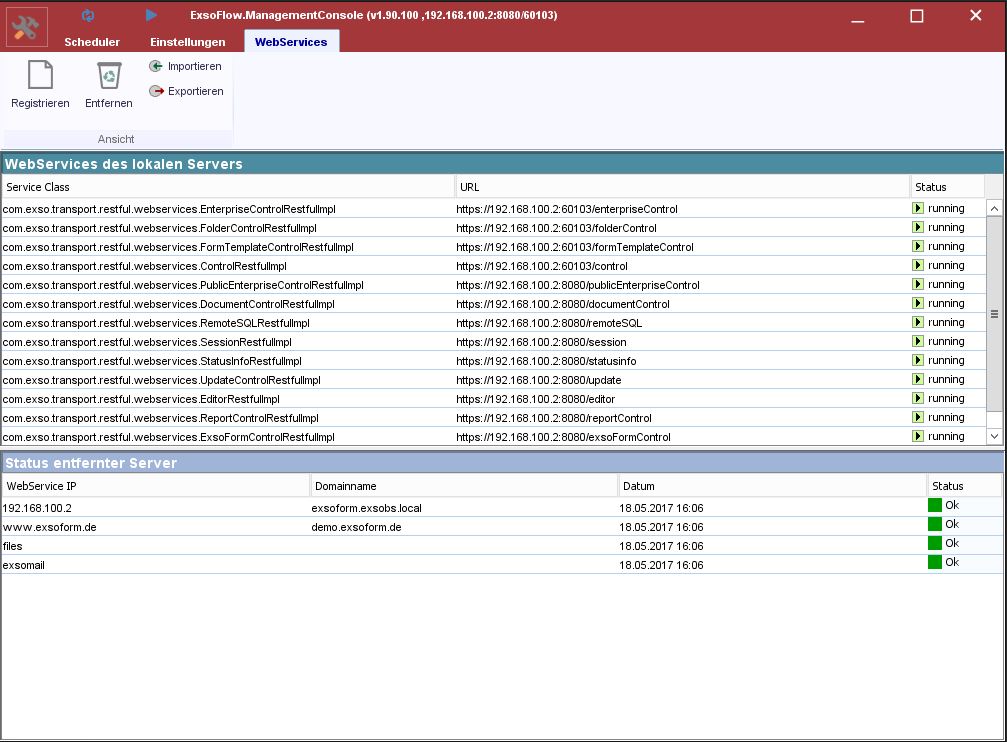This screenshot has width=1007, height=742.
Task: Click green Ok square for files server
Action: point(934,543)
